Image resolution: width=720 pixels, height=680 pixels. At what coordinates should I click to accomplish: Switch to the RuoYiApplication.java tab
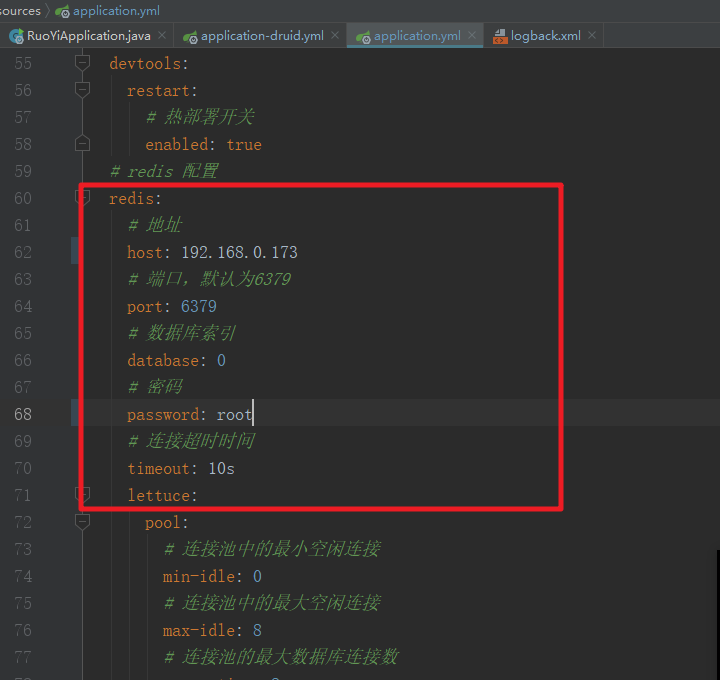(88, 36)
